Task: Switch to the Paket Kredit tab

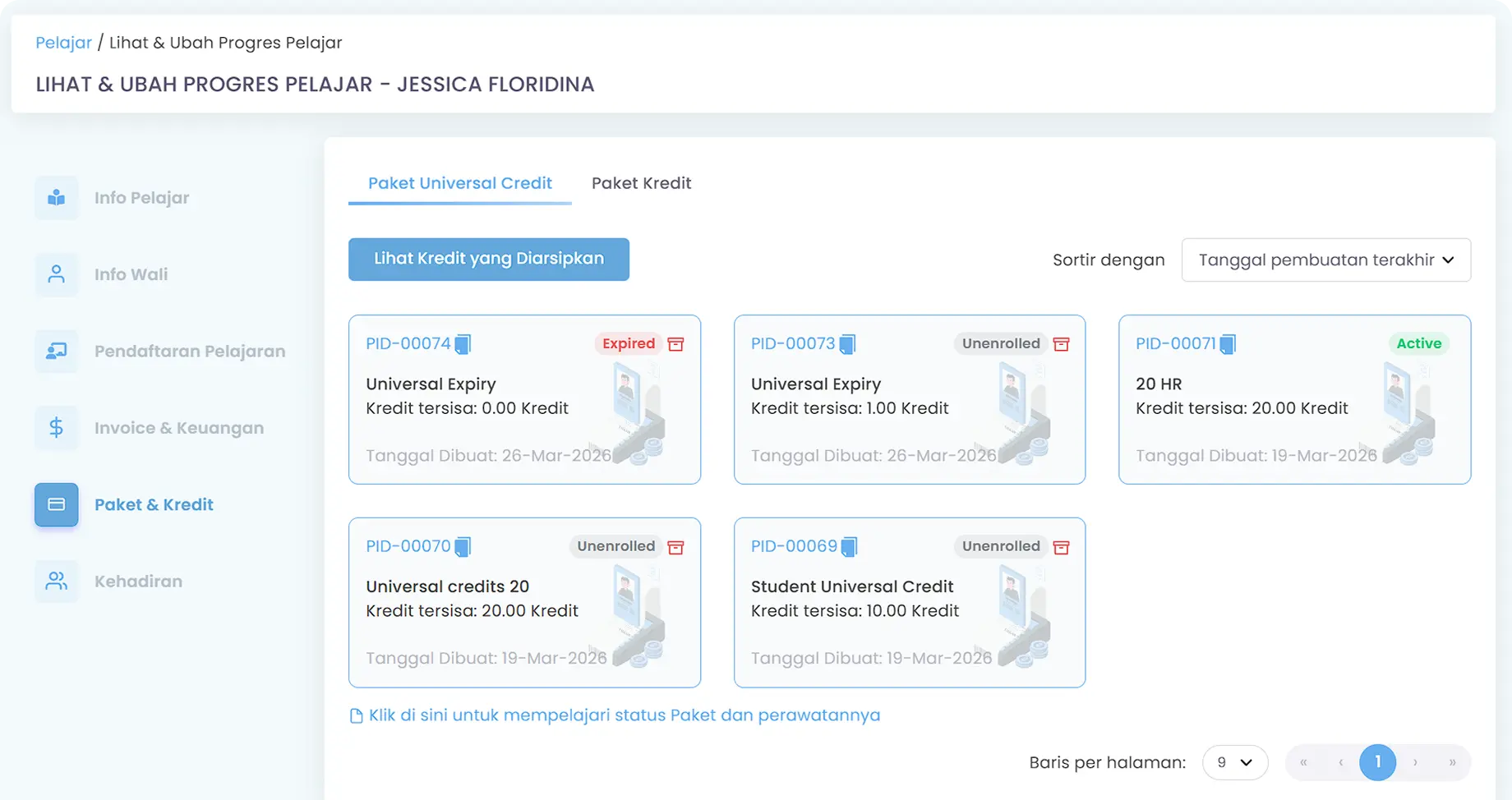Action: tap(641, 183)
